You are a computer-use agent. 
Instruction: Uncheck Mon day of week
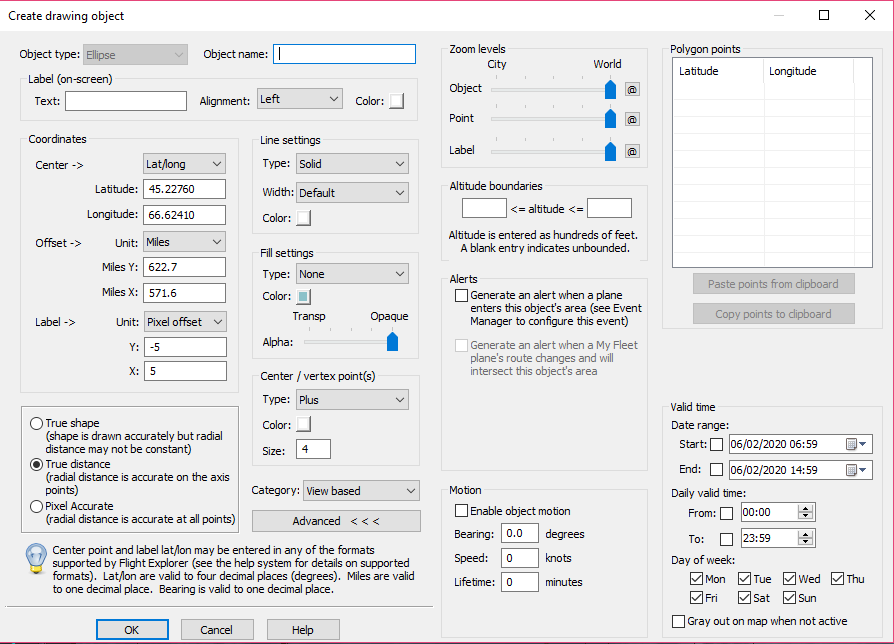point(696,579)
